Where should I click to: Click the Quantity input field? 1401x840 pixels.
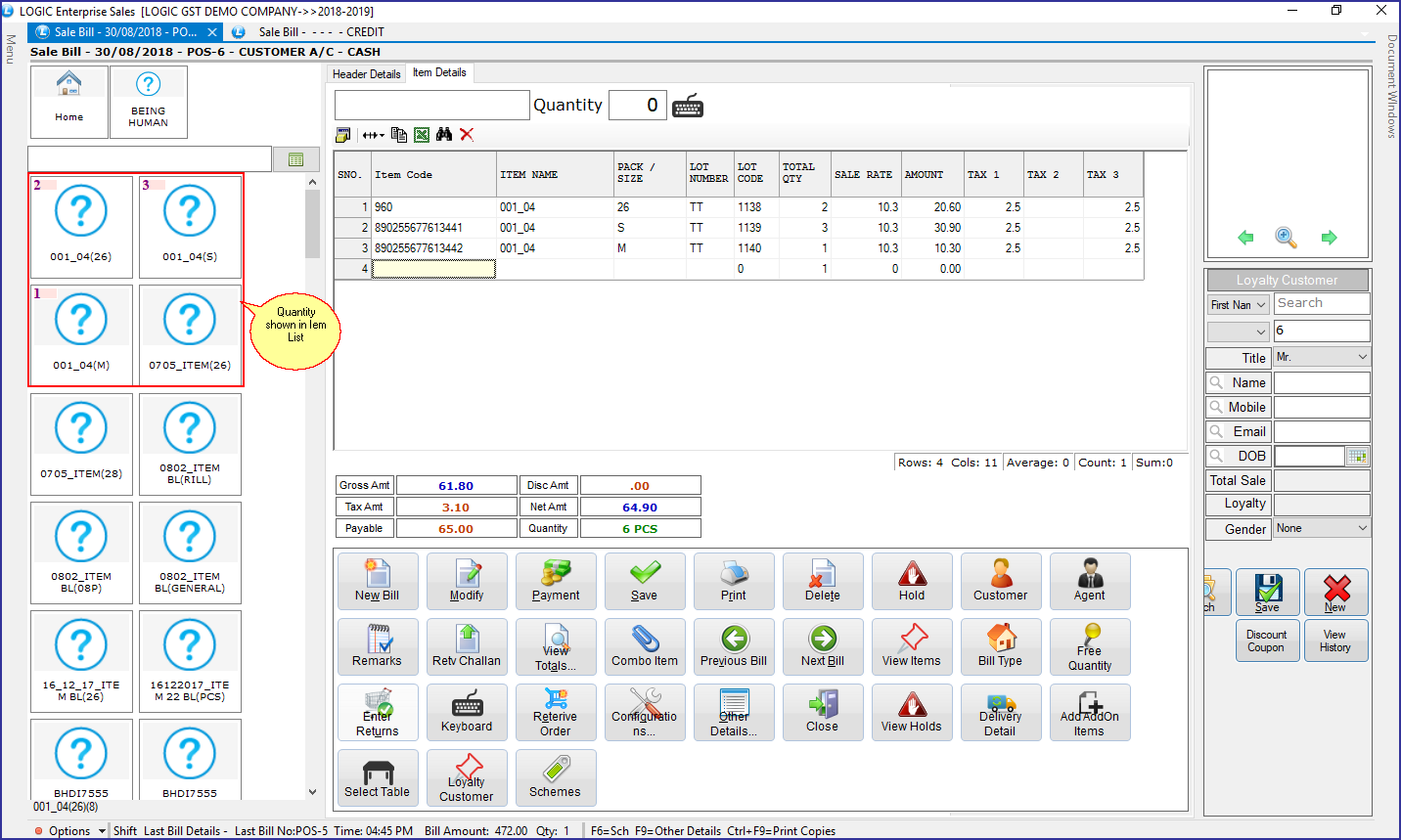coord(638,106)
